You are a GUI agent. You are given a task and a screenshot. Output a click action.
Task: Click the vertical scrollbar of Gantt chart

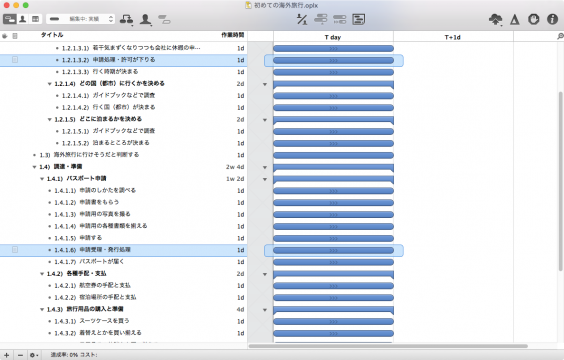pos(560,181)
